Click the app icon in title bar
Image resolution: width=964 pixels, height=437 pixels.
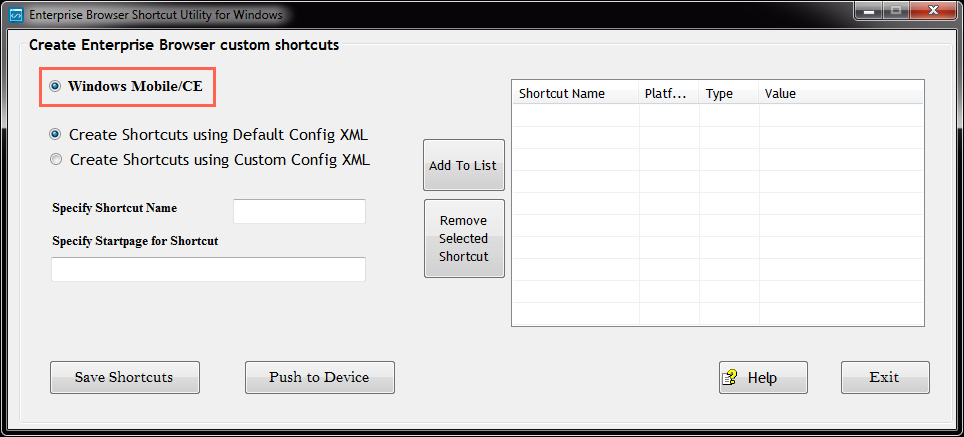click(x=14, y=15)
